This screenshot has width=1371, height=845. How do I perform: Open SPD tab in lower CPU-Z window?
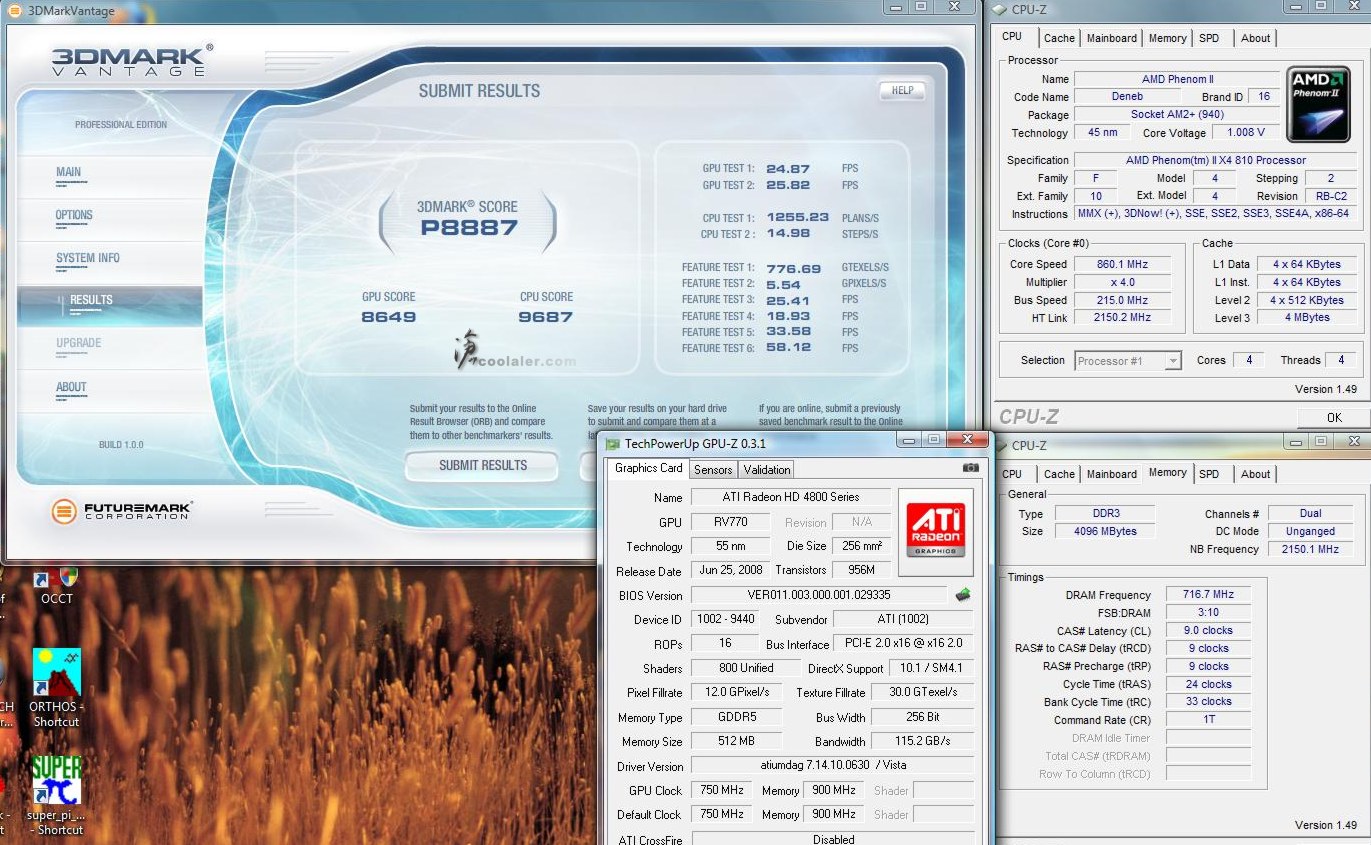(1209, 474)
